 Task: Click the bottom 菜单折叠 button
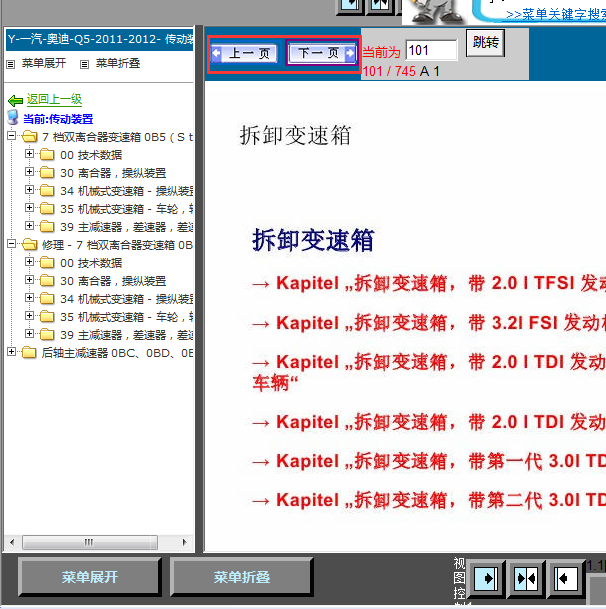point(241,577)
